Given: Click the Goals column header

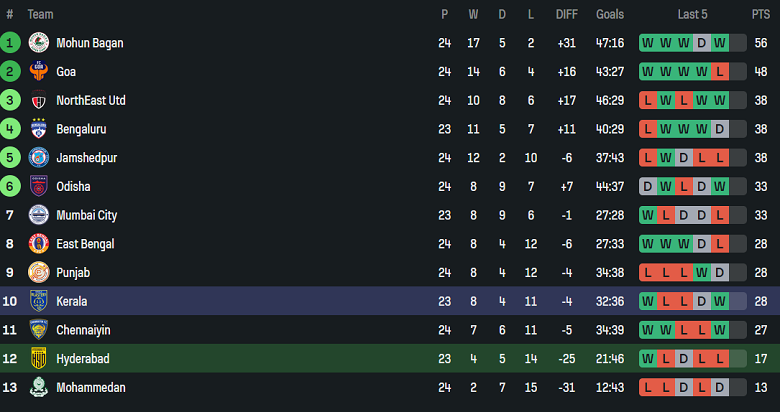Looking at the screenshot, I should click(609, 14).
